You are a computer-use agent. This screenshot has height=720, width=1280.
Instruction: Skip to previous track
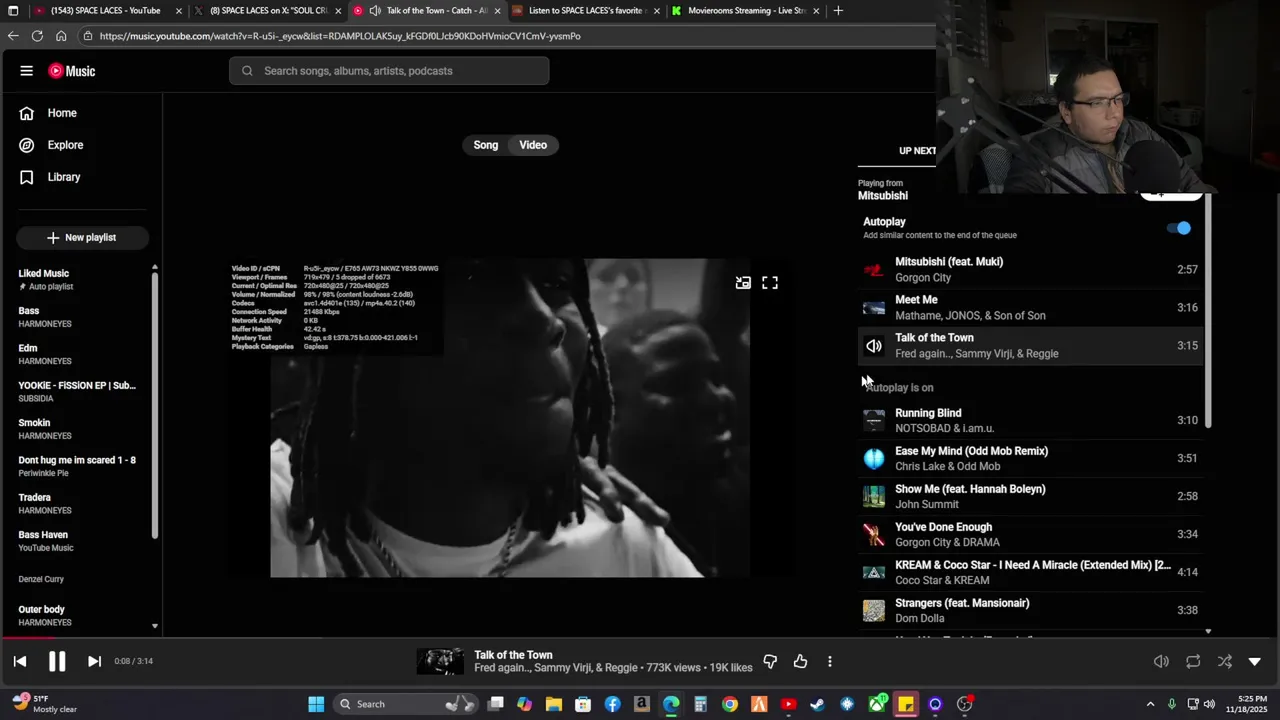coord(20,661)
